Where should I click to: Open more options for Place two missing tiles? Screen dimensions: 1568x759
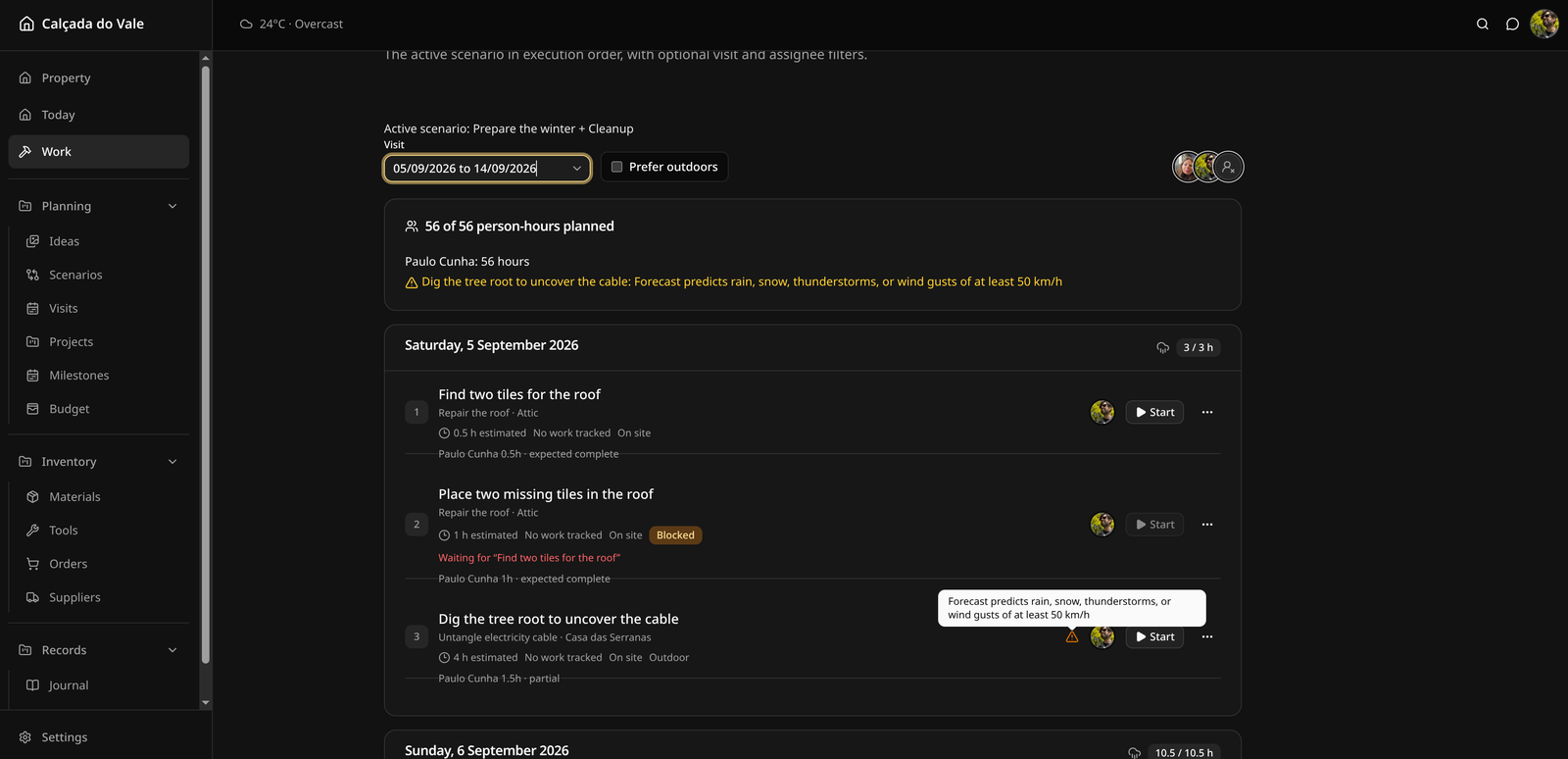pos(1207,525)
